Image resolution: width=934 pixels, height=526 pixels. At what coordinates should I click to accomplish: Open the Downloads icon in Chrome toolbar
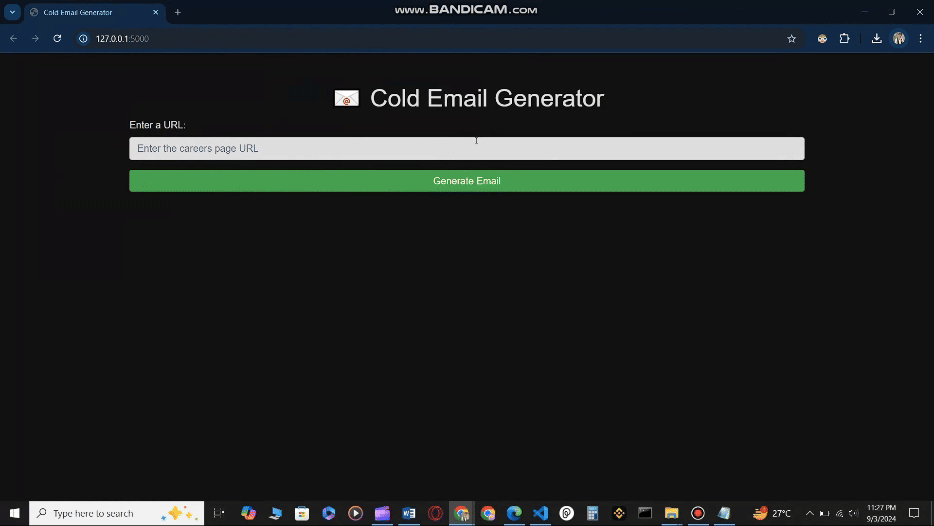[x=876, y=39]
